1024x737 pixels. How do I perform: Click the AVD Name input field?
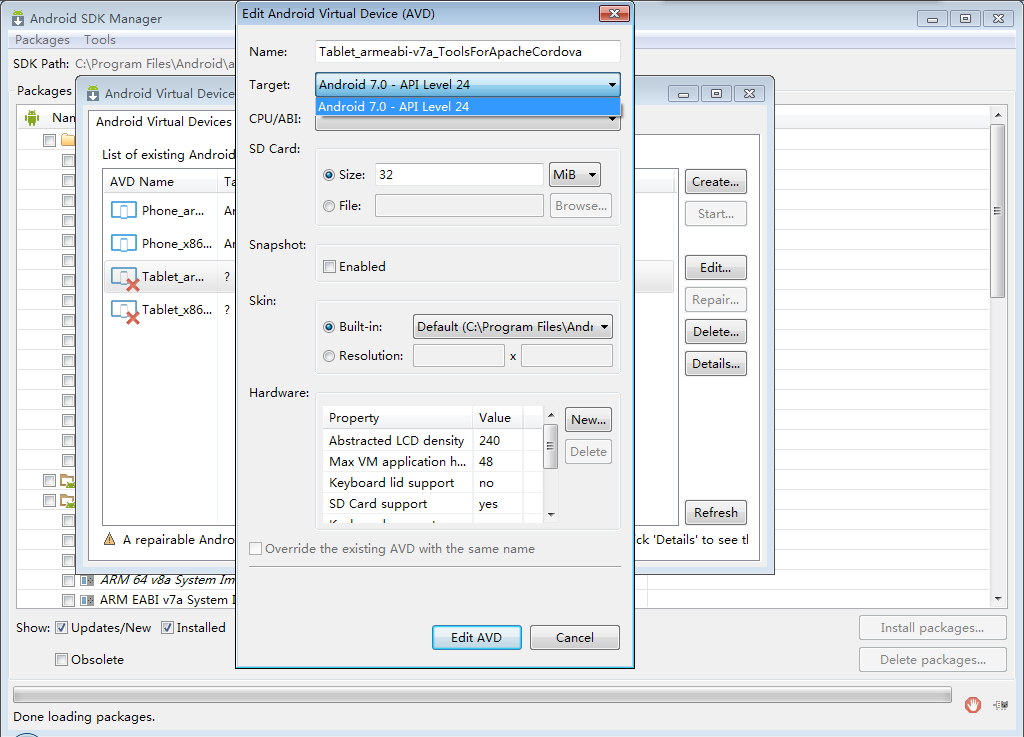(468, 52)
